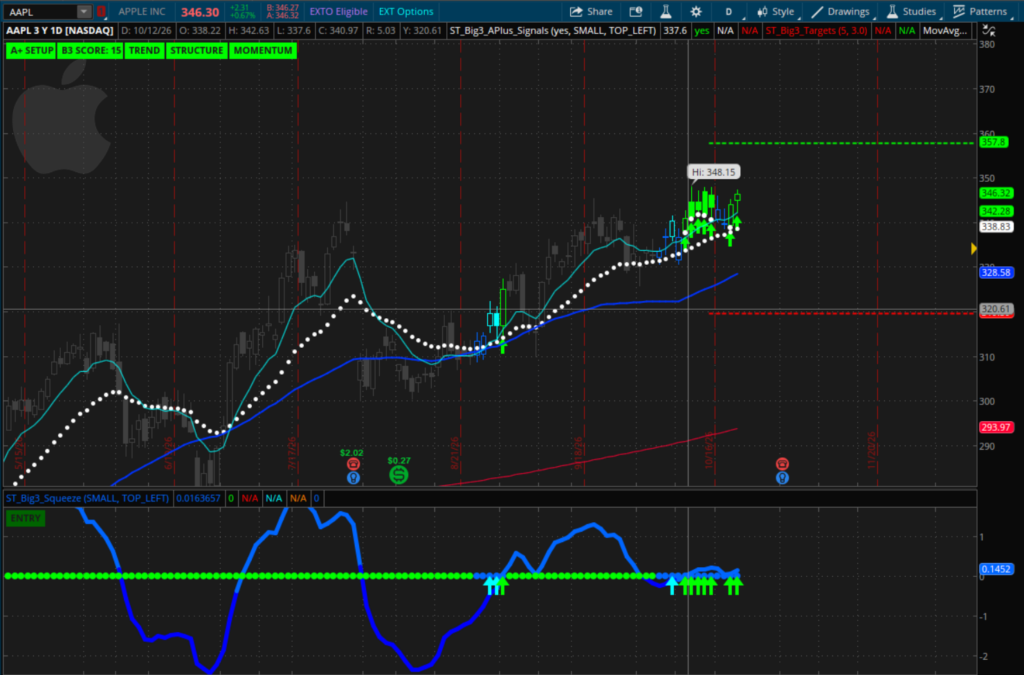Screen dimensions: 1024x675
Task: Click the STRUCTURE green label
Action: tap(197, 50)
